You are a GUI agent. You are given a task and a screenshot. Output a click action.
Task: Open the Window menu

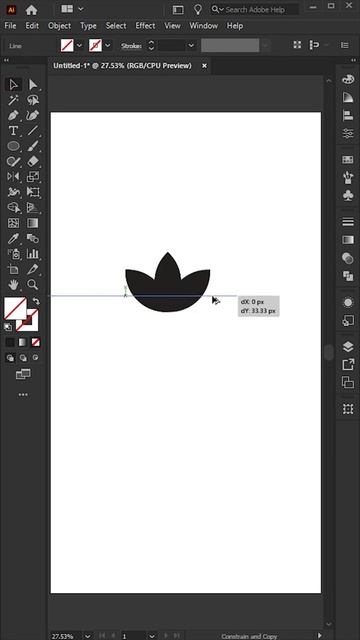click(x=203, y=26)
